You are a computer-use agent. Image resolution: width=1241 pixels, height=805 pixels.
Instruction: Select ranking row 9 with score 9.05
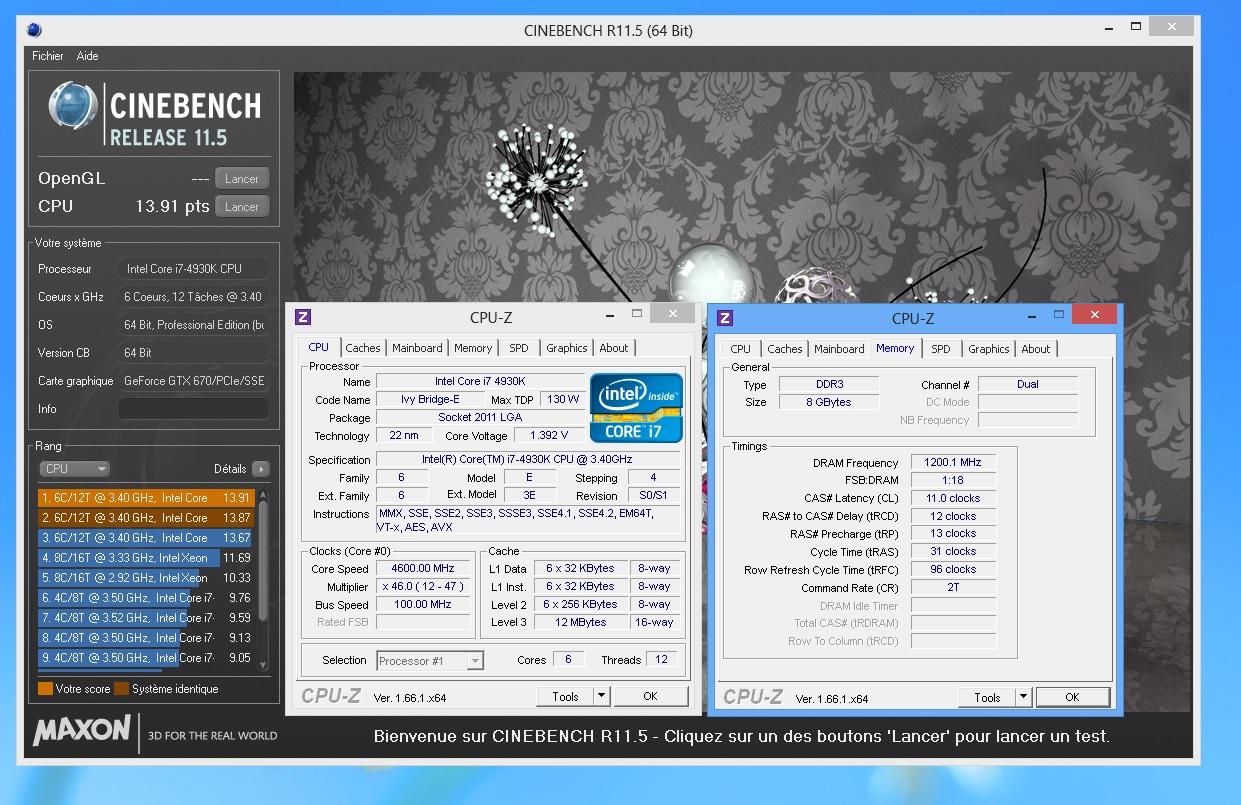(146, 658)
